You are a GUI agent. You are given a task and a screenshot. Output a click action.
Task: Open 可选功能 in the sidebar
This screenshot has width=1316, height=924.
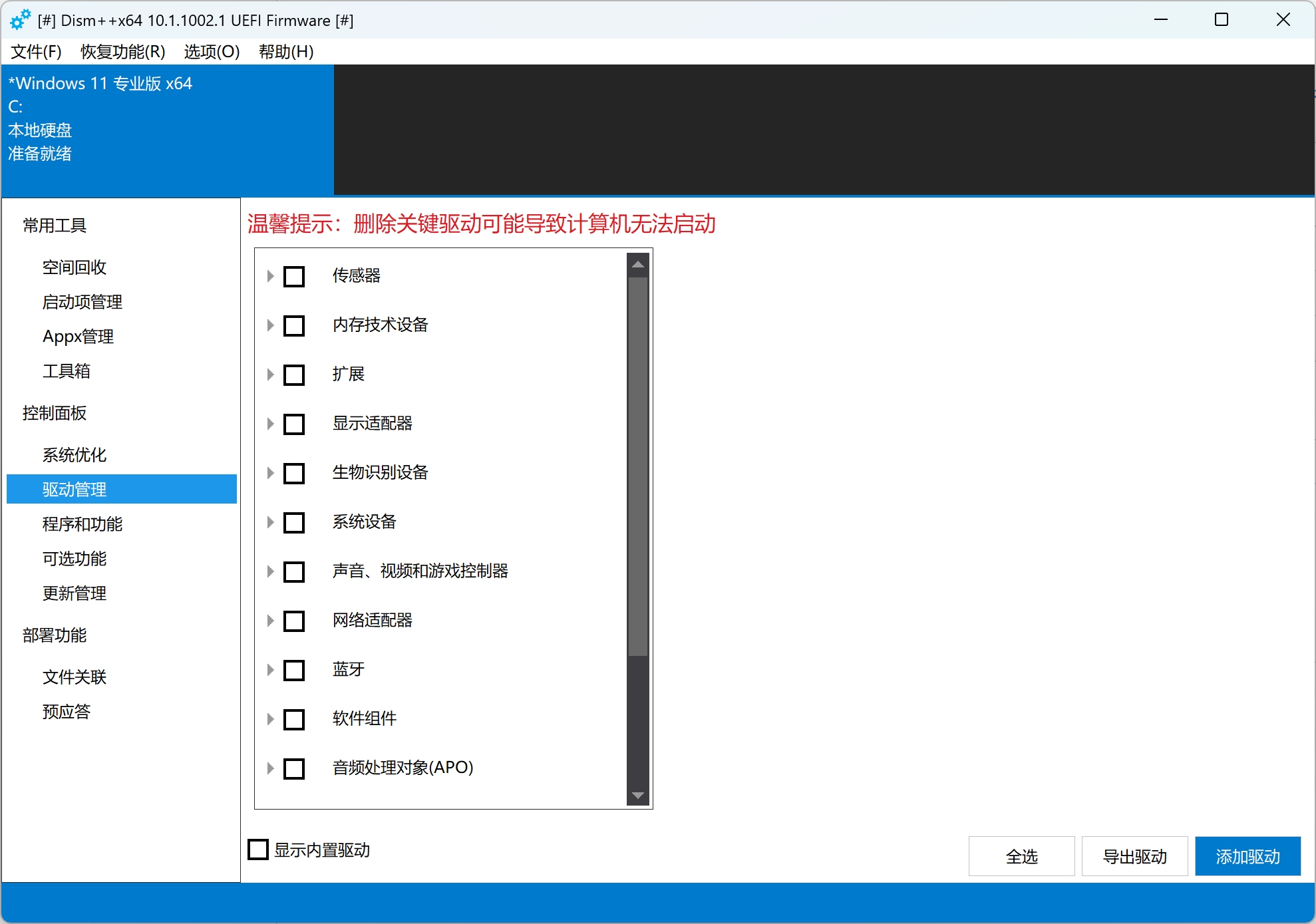(x=75, y=559)
